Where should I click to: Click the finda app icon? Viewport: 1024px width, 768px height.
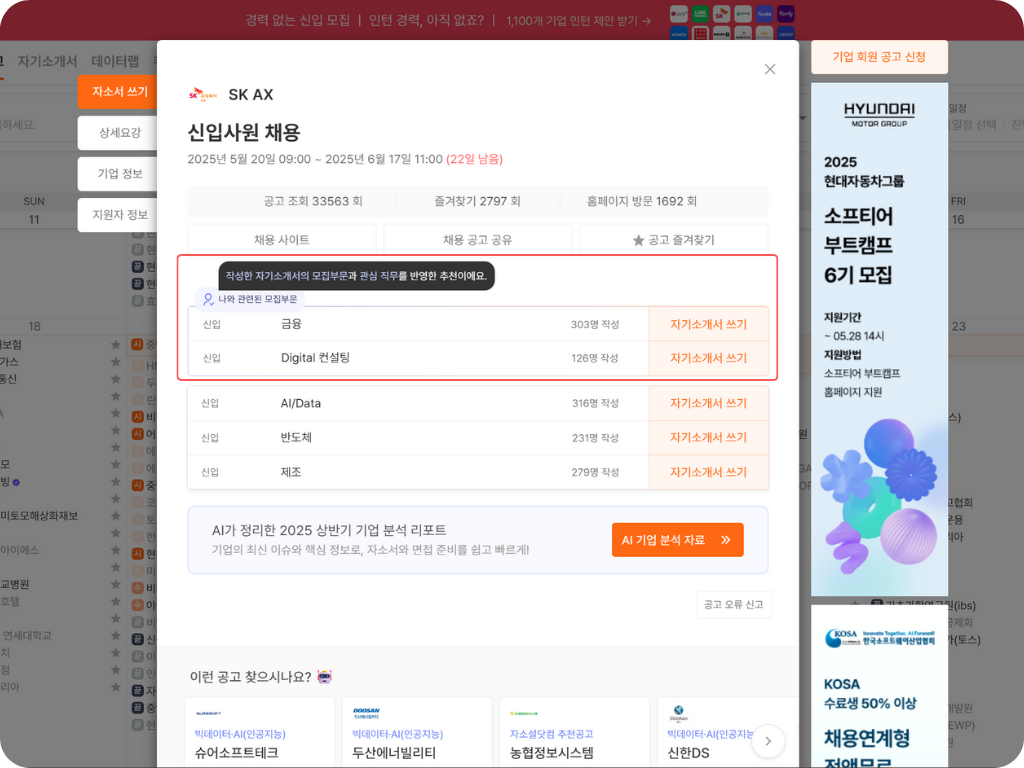pyautogui.click(x=764, y=14)
